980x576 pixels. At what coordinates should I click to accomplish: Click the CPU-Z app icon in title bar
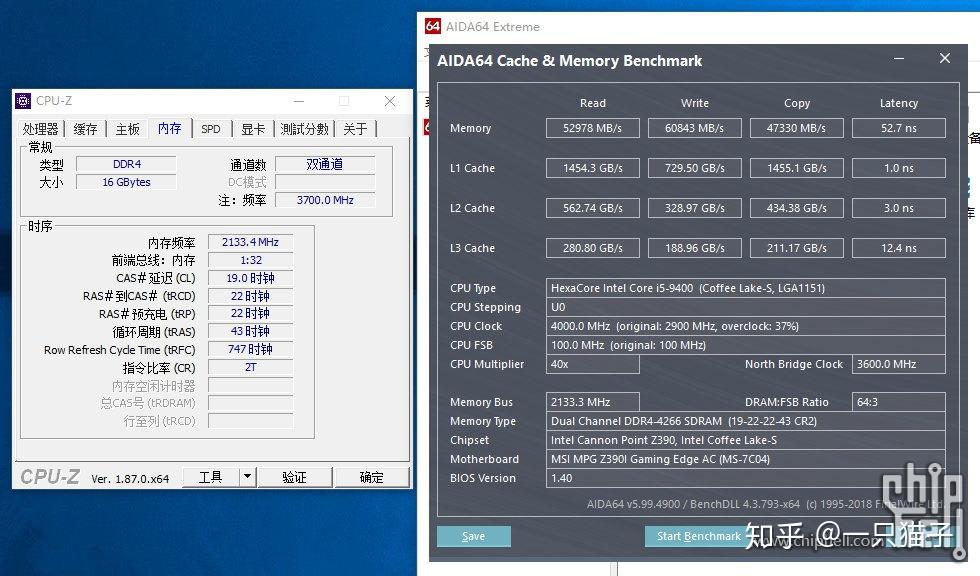23,101
